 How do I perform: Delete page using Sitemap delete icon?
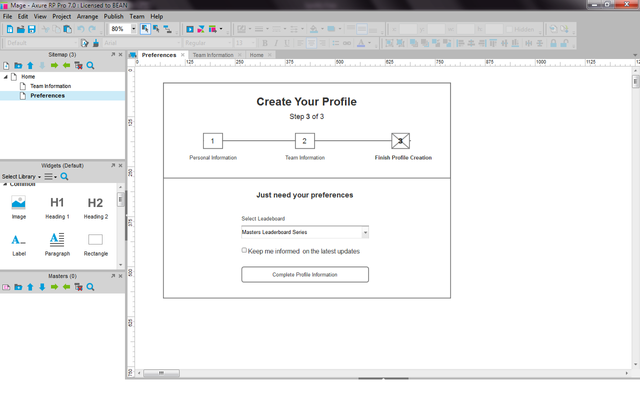(x=78, y=66)
